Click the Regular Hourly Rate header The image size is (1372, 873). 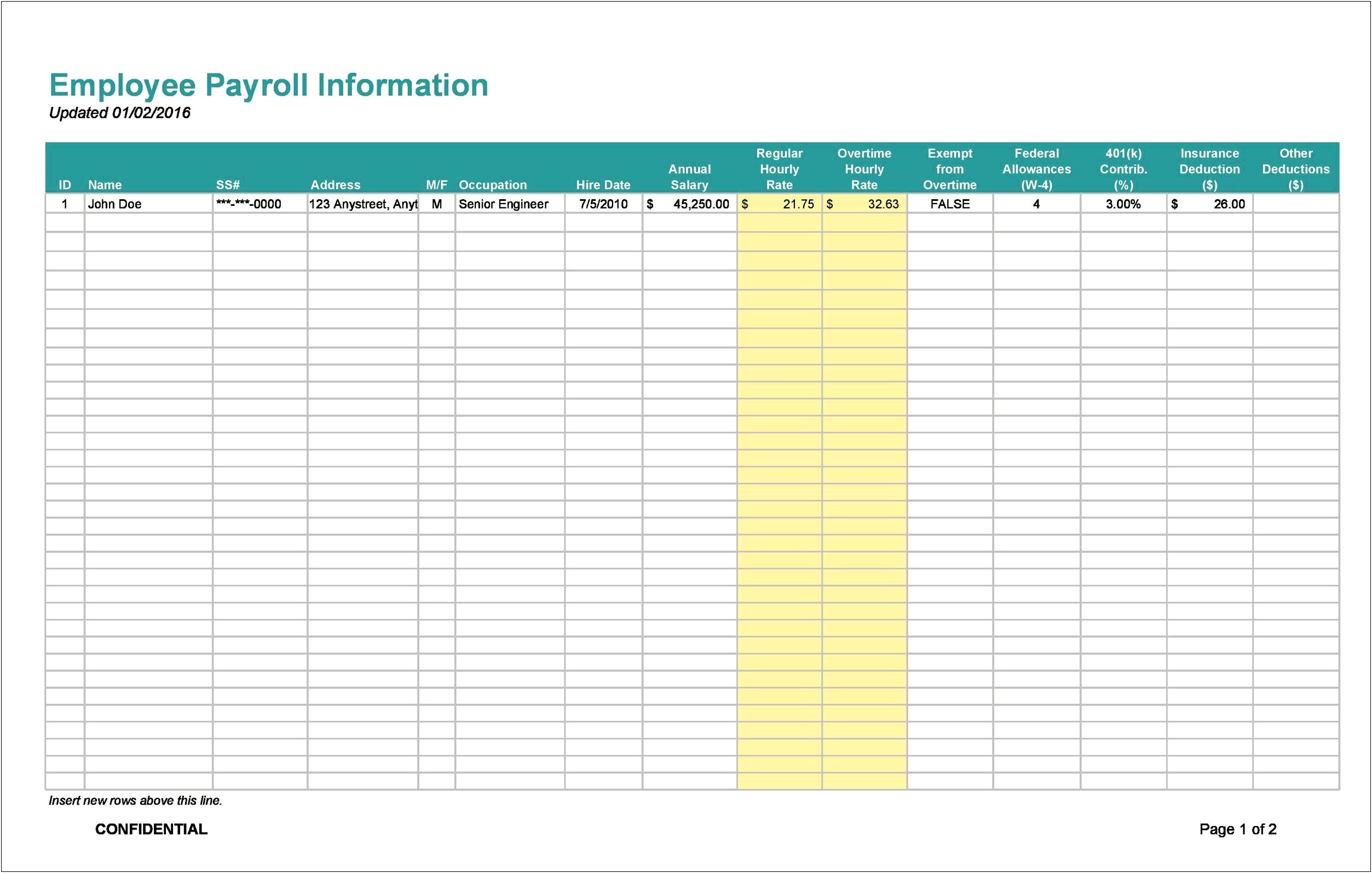pos(780,169)
